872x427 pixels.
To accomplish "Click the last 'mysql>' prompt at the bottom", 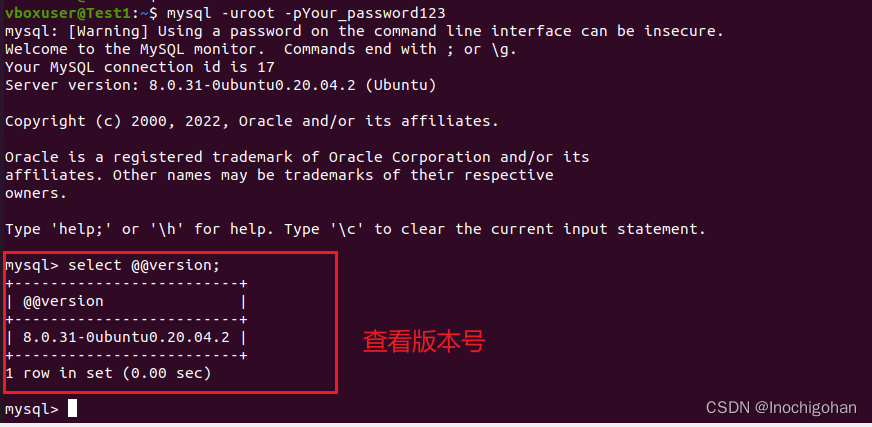I will [x=32, y=409].
